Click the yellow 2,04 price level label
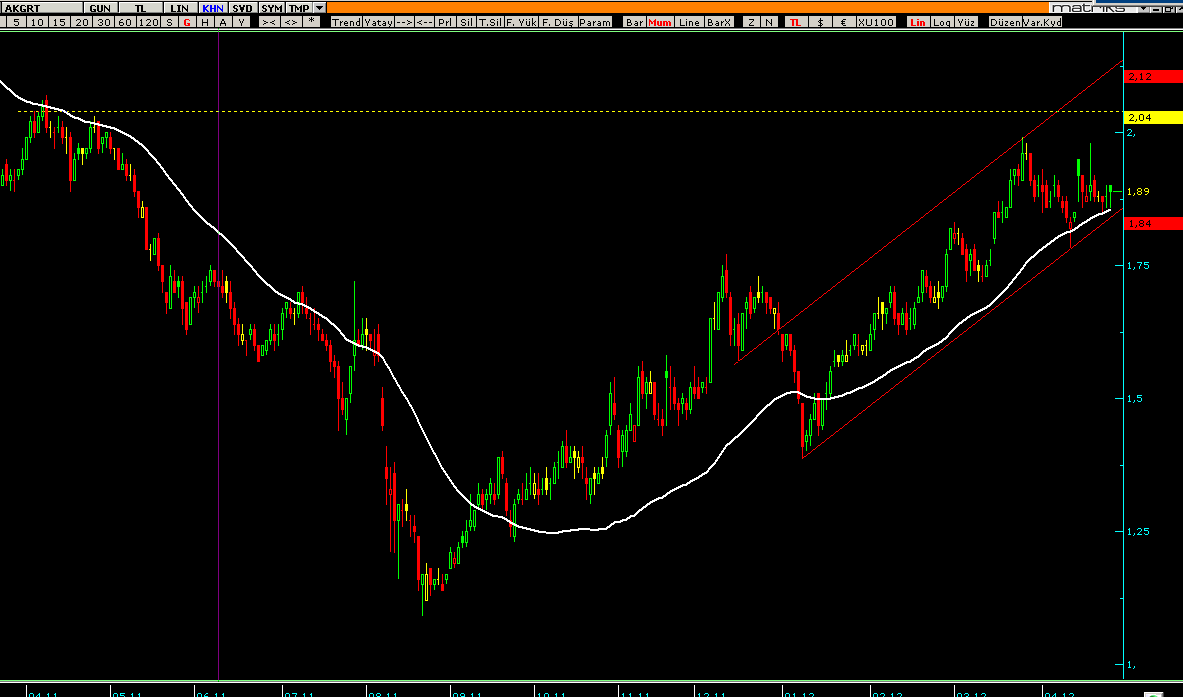1183x697 pixels. click(1153, 117)
